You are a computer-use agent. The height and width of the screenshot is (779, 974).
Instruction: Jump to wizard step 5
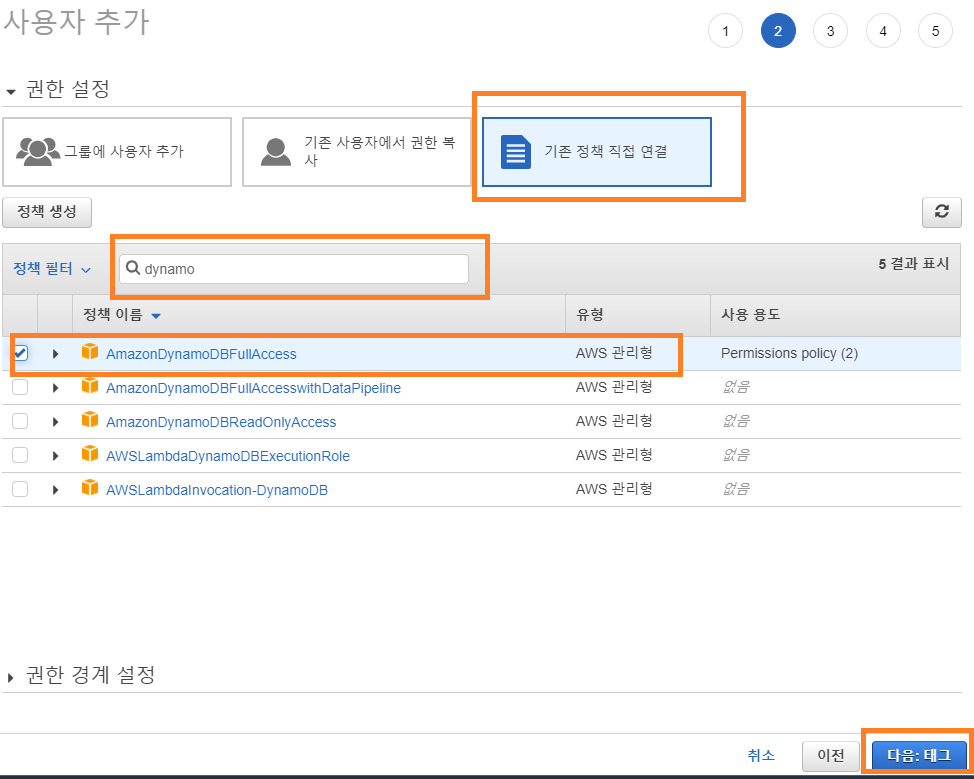coord(935,31)
